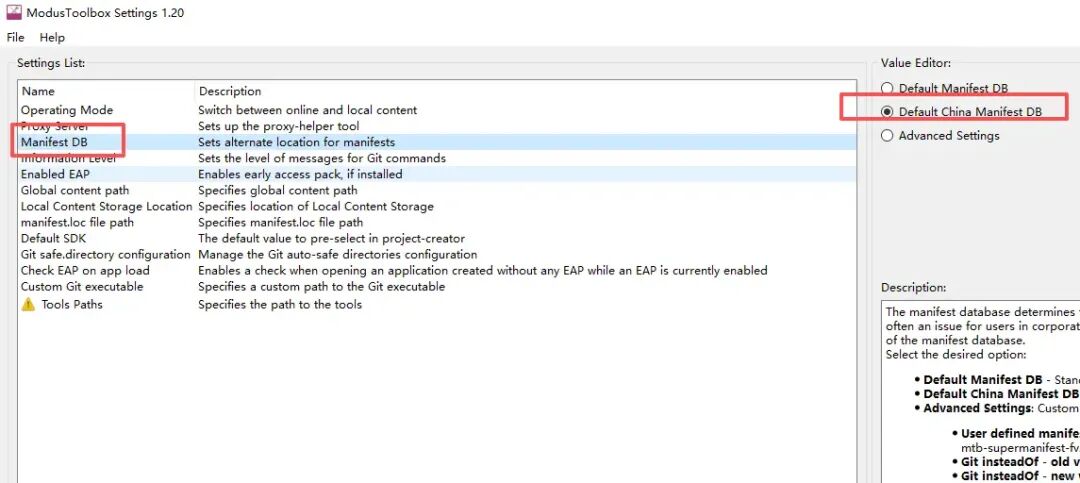Select the Global content path setting
The image size is (1080, 483).
[x=437, y=190]
